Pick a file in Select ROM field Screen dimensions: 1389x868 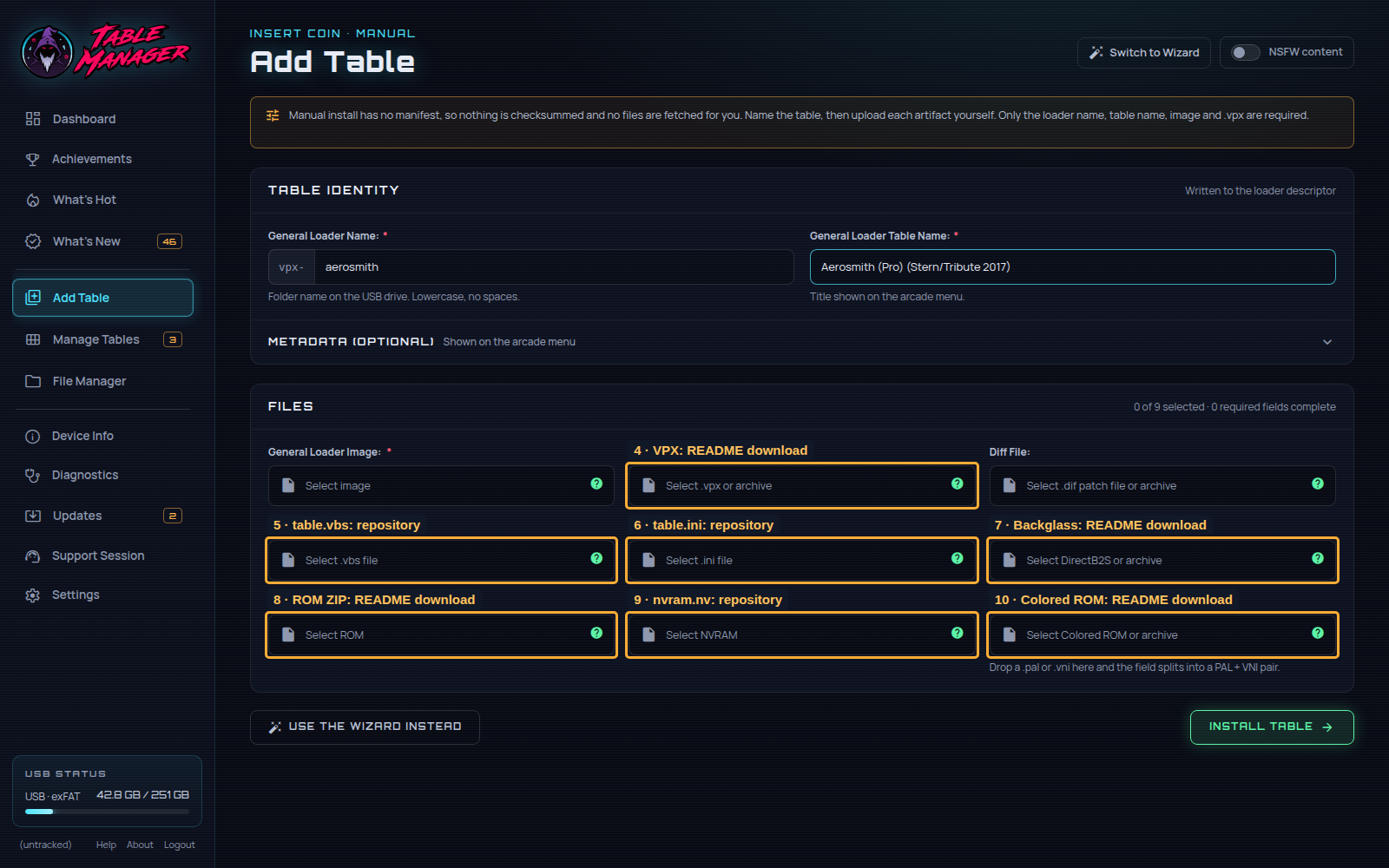pos(441,635)
